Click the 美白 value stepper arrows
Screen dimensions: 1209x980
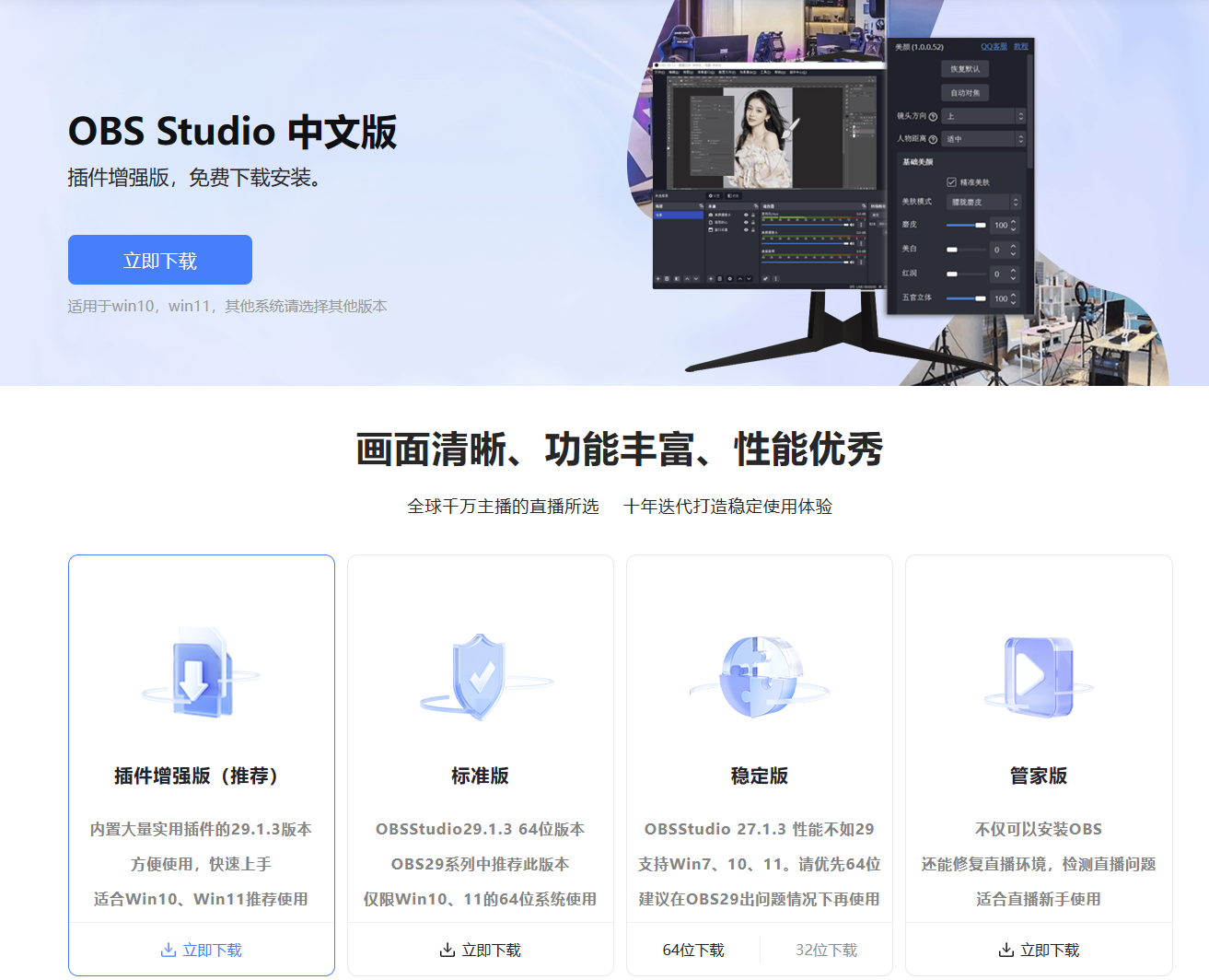1014,250
